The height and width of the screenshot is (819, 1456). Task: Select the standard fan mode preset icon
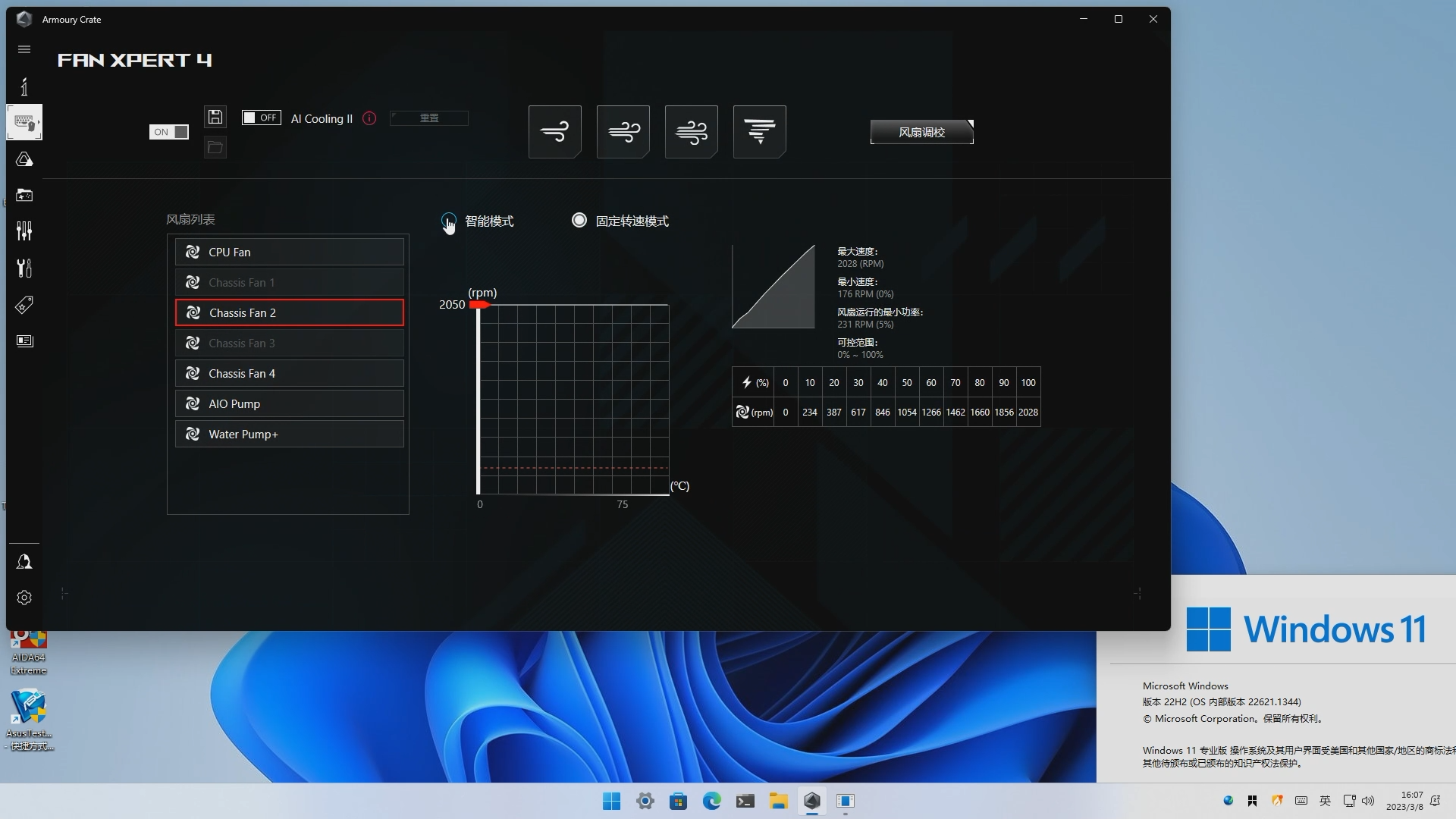623,132
